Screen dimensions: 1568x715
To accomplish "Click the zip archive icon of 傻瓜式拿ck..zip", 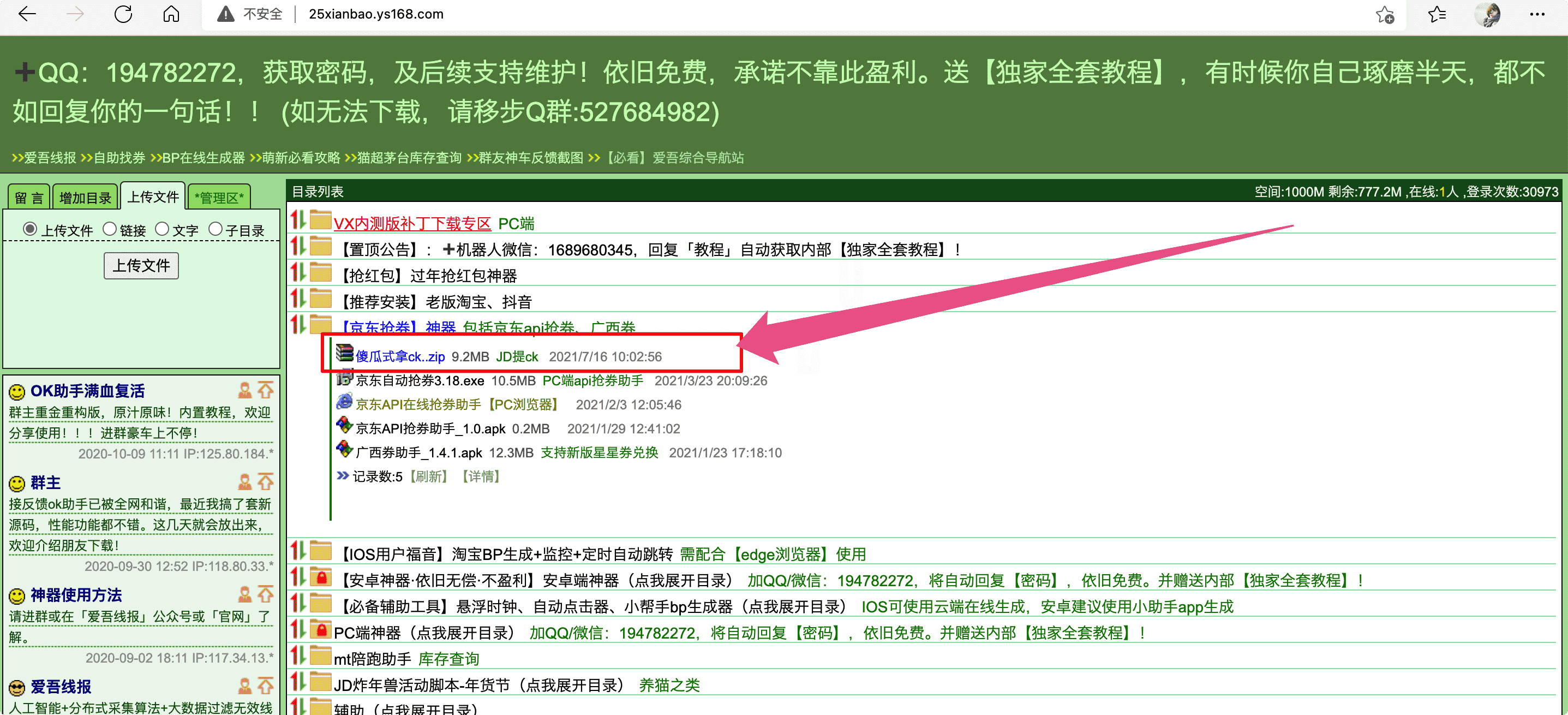I will tap(344, 353).
